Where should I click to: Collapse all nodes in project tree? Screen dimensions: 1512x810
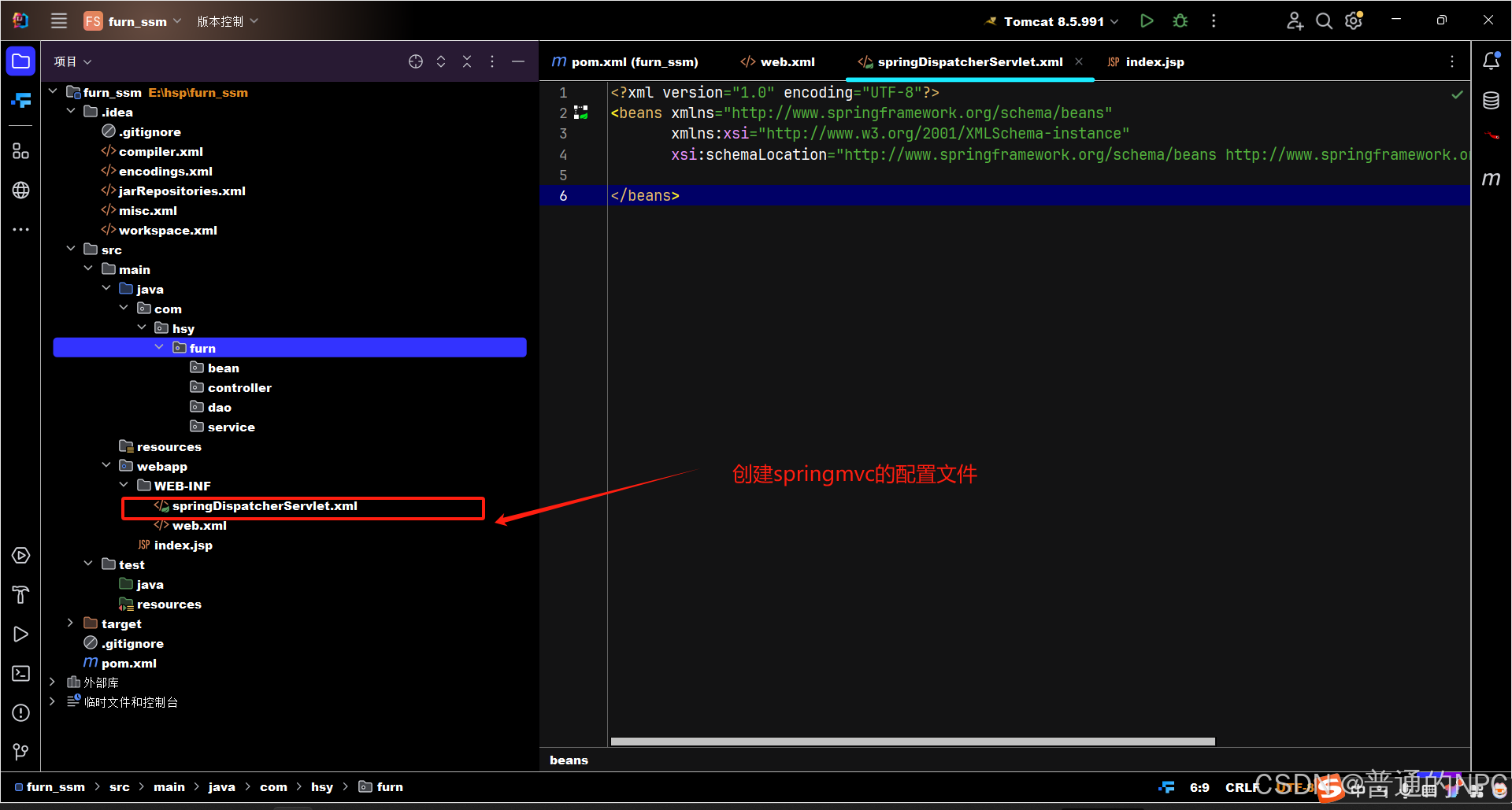(x=467, y=61)
